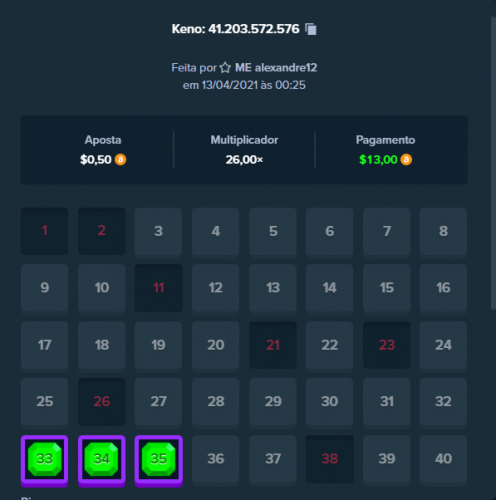
Task: Click the bitcoin icon beside $13,00 payout
Action: [406, 160]
